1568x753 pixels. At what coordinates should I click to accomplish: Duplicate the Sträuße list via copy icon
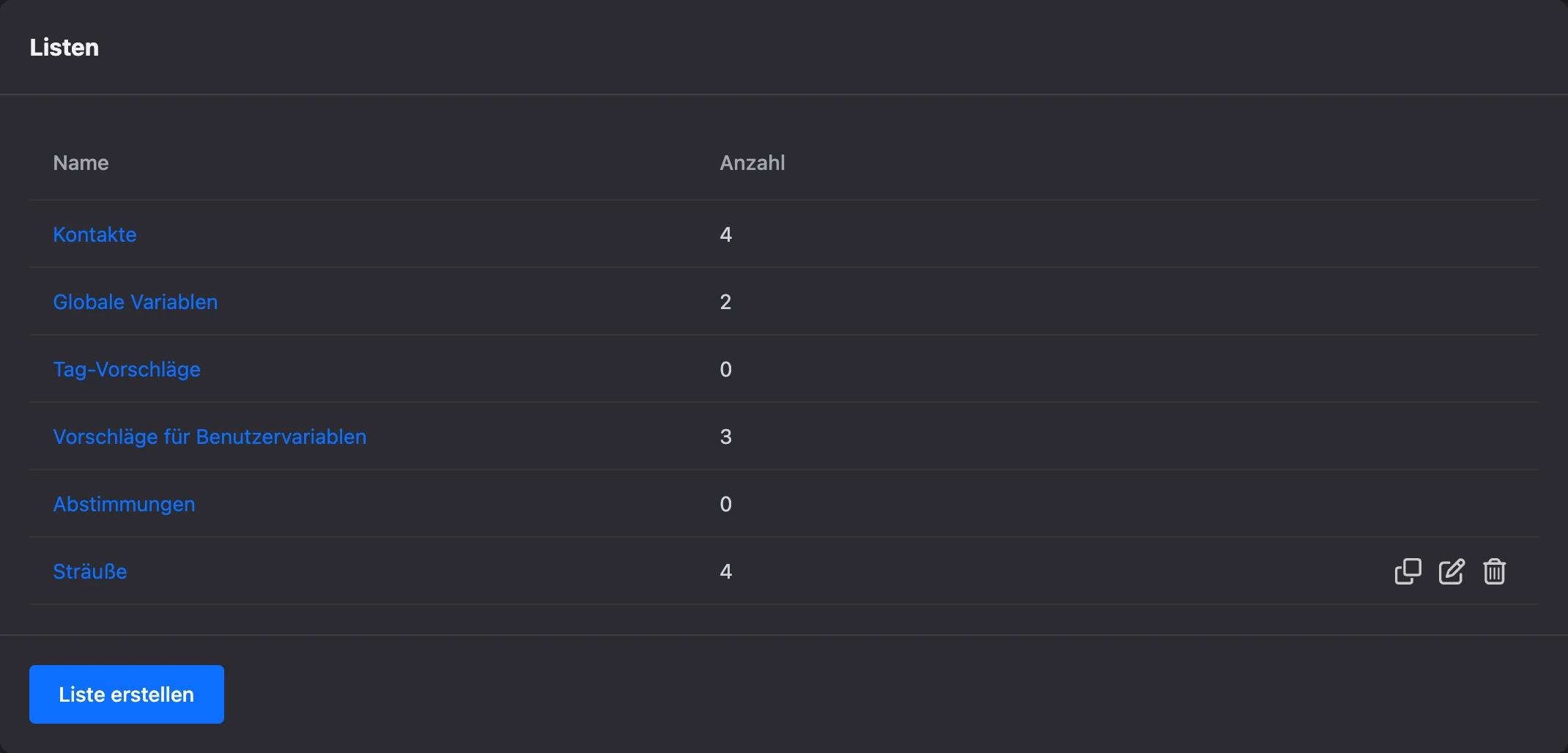tap(1408, 571)
